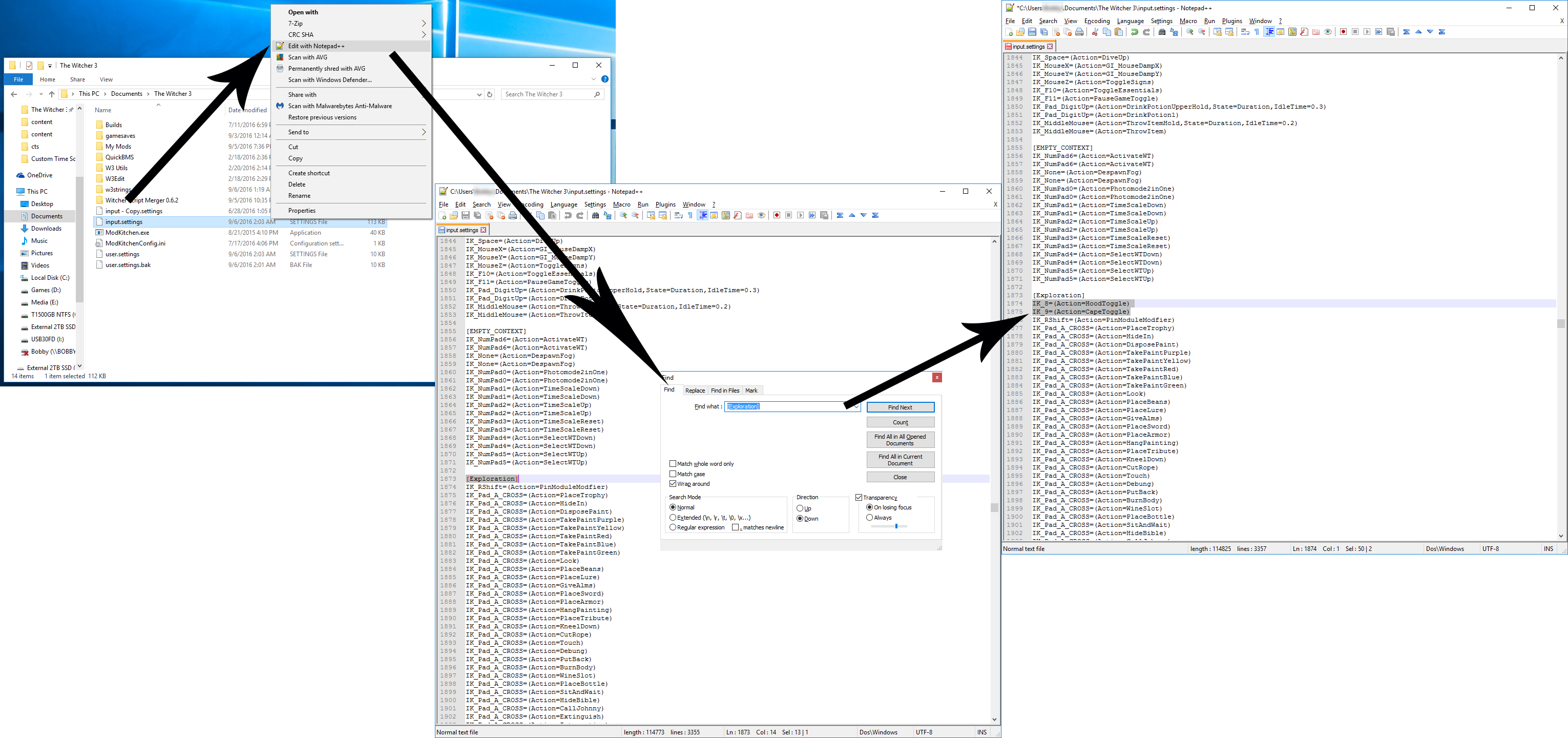
Task: Click the Explorer address bar Refresh icon
Action: (489, 94)
